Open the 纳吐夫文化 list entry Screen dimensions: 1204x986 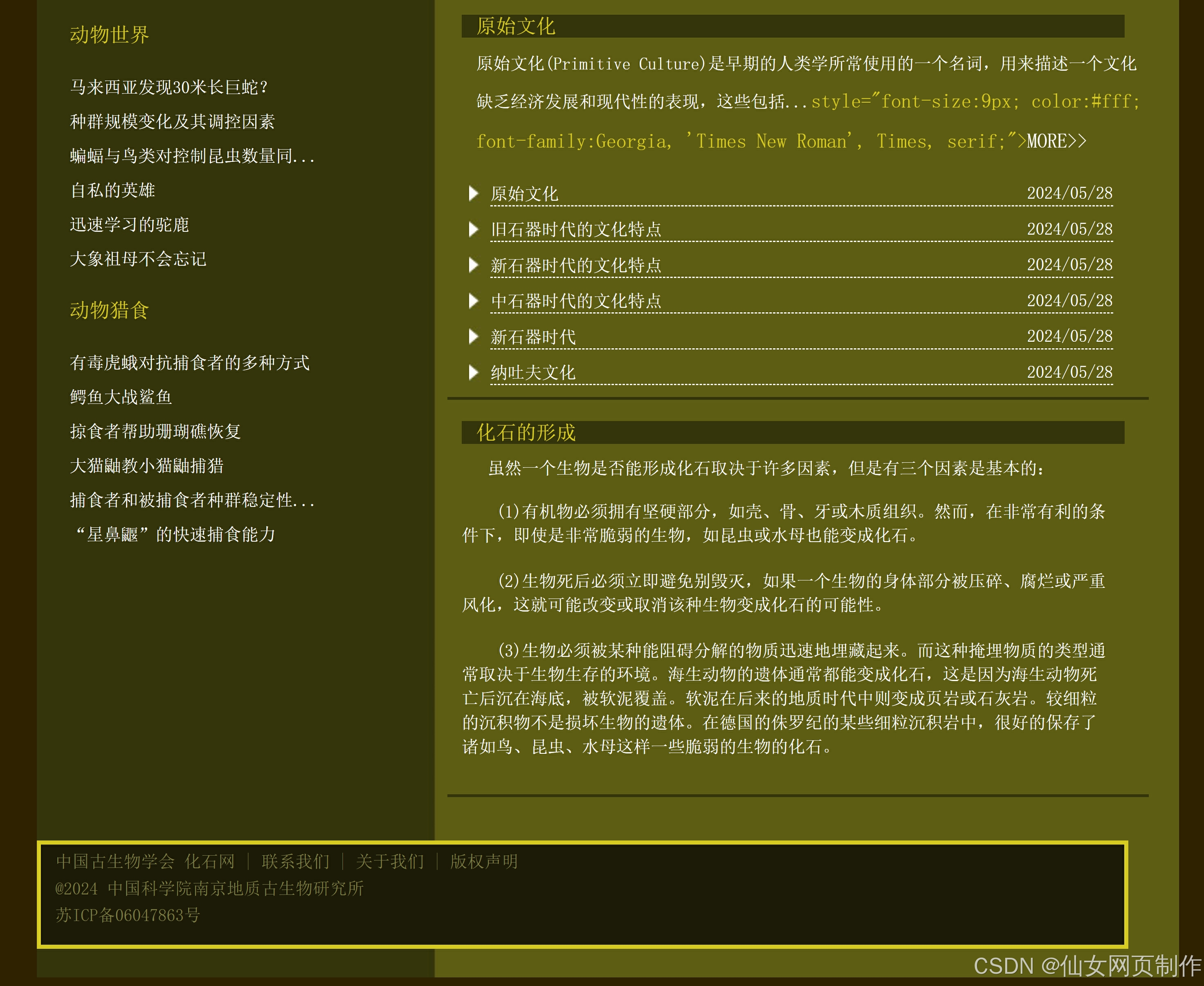coord(533,372)
